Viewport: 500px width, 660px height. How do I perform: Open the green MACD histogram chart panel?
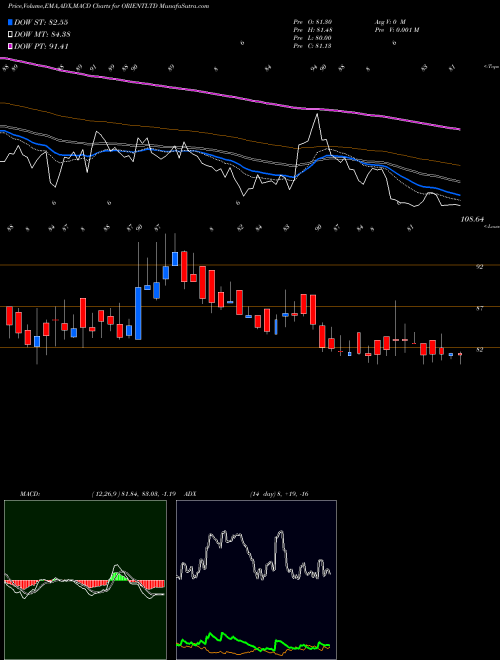tap(85, 580)
